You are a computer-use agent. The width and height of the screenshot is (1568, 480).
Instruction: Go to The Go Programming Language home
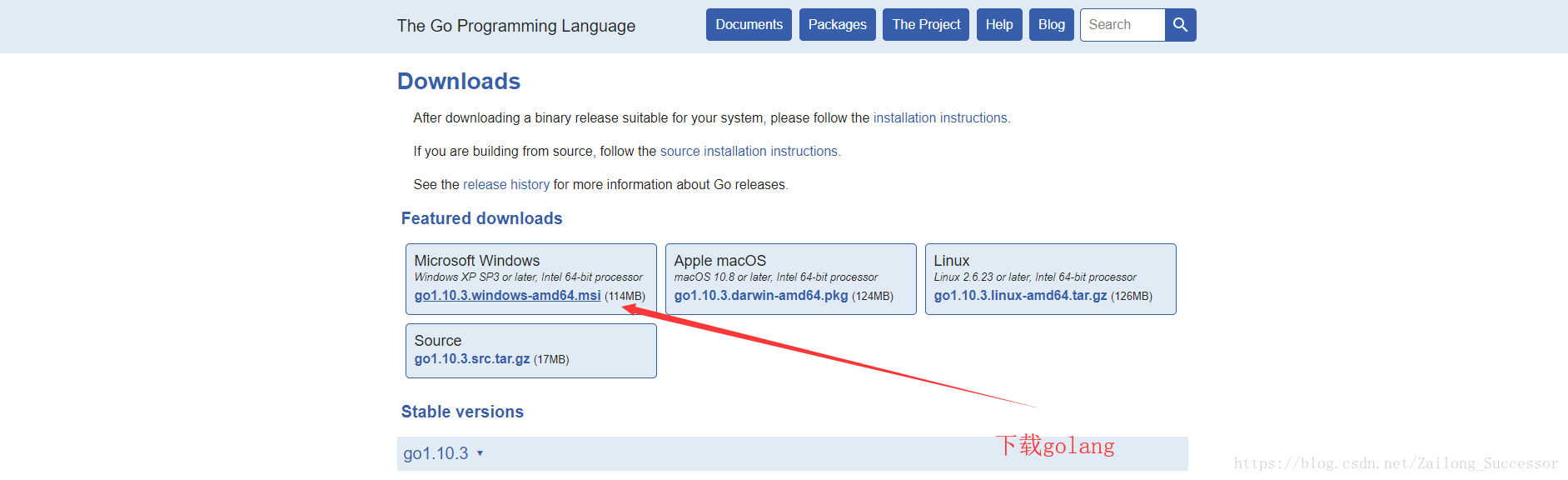tap(515, 26)
